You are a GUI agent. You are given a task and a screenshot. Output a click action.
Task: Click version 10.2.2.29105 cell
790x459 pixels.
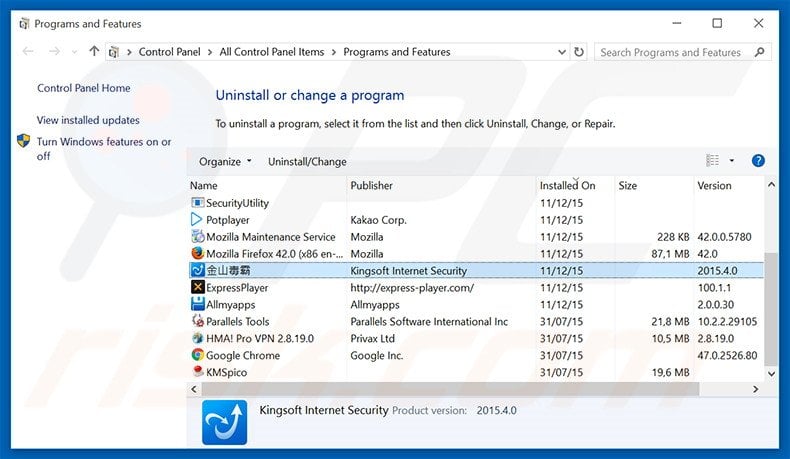(727, 321)
